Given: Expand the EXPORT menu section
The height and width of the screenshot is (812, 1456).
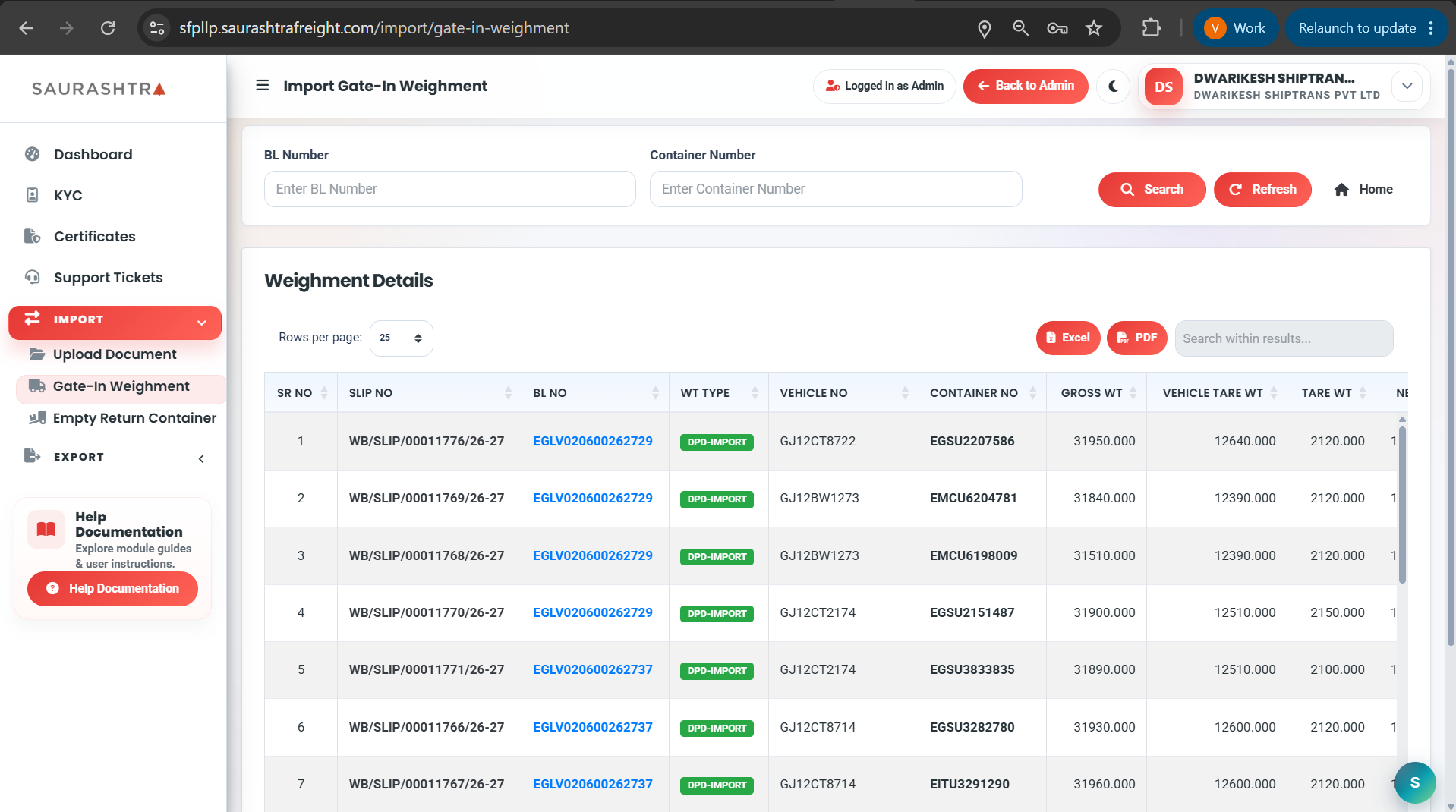Looking at the screenshot, I should tap(115, 457).
